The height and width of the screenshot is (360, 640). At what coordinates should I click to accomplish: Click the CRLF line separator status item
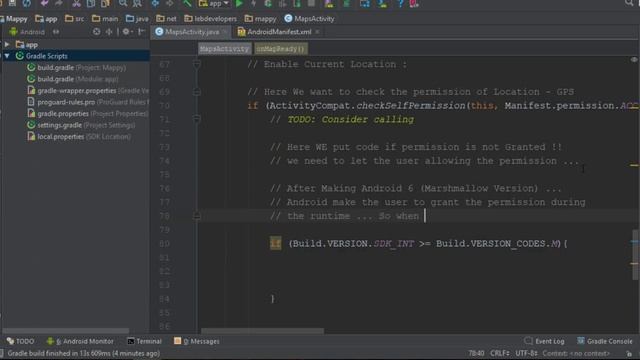(x=499, y=353)
